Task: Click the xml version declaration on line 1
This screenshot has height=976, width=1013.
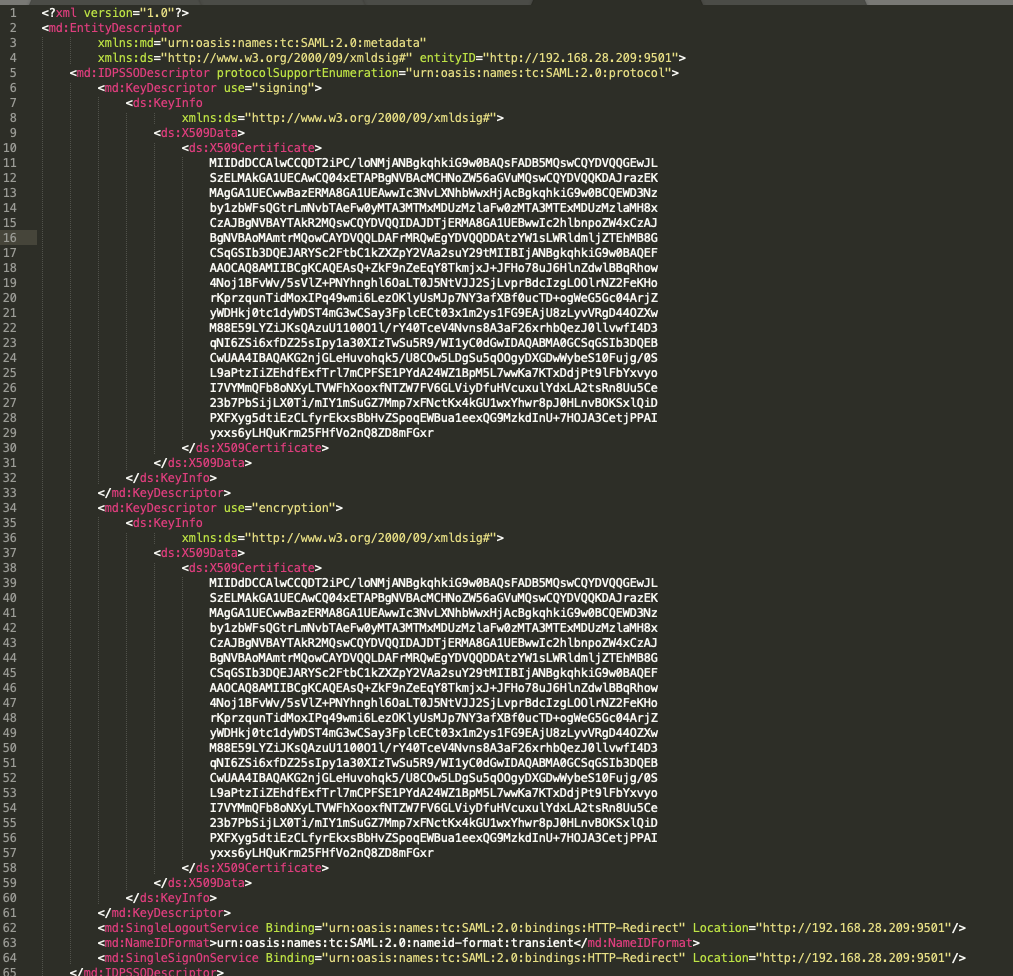Action: 115,12
